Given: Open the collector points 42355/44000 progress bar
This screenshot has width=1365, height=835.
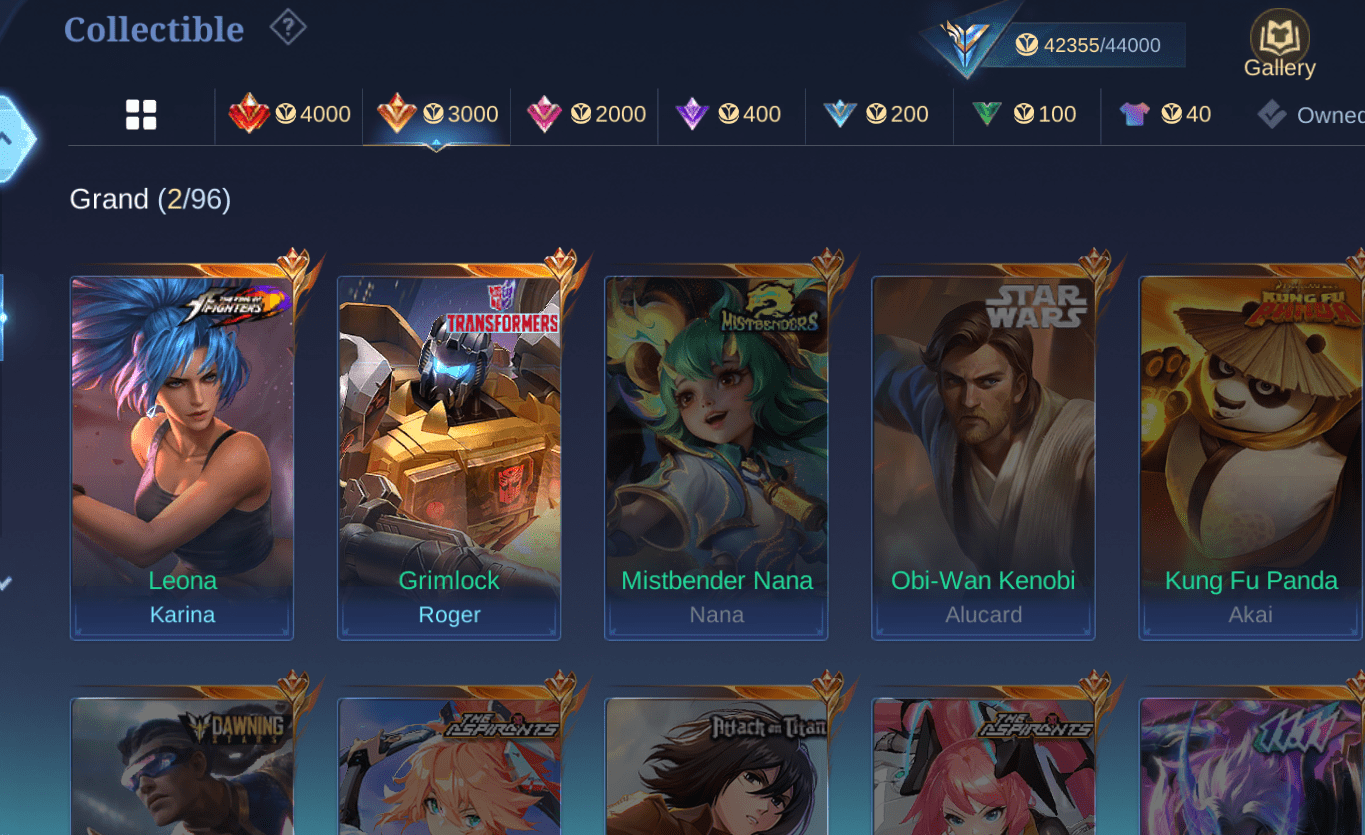Looking at the screenshot, I should (1085, 45).
